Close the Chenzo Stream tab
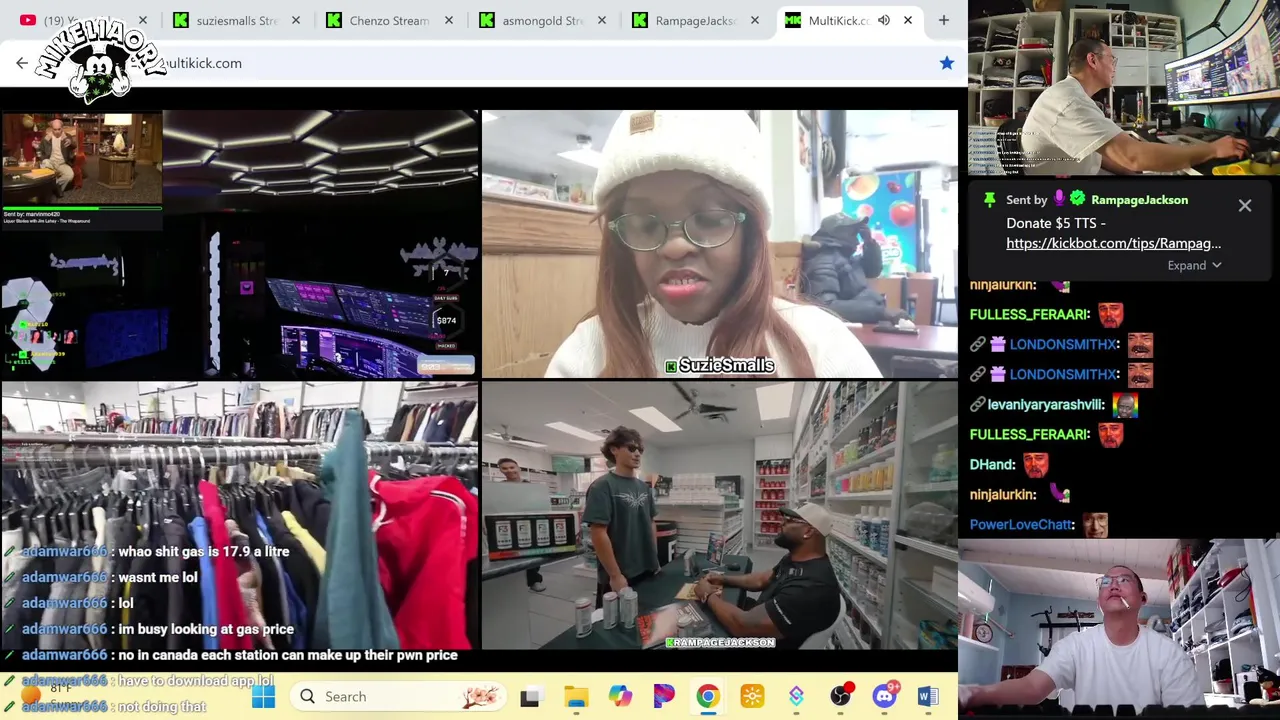The image size is (1280, 720). pyautogui.click(x=449, y=20)
